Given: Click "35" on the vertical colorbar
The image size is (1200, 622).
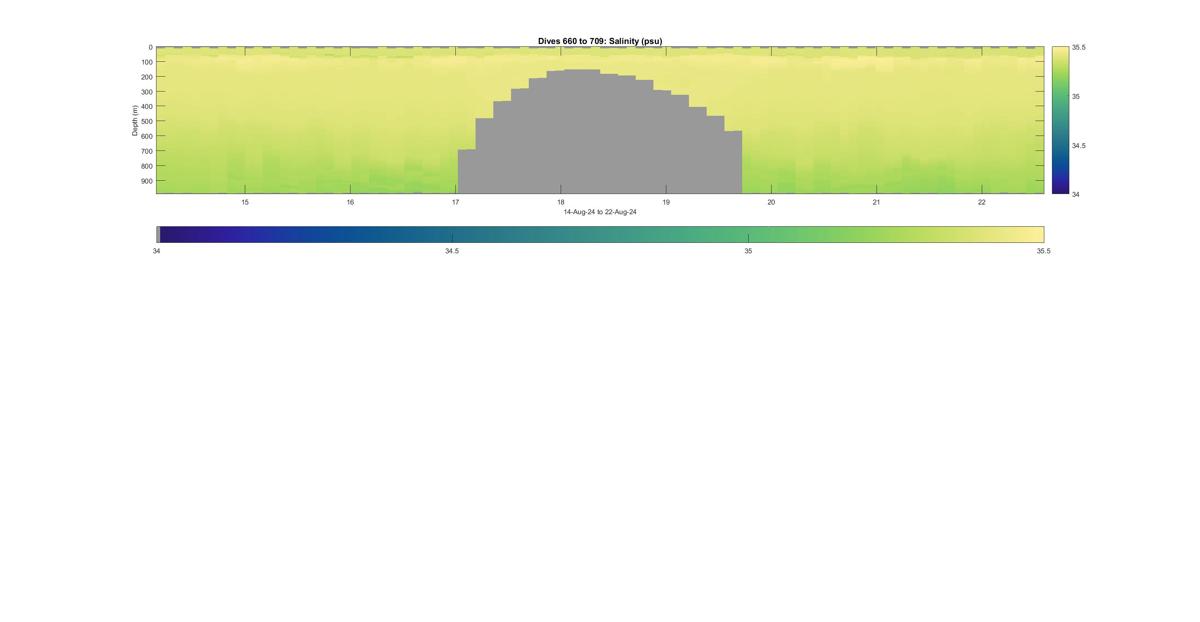Looking at the screenshot, I should tap(1076, 96).
